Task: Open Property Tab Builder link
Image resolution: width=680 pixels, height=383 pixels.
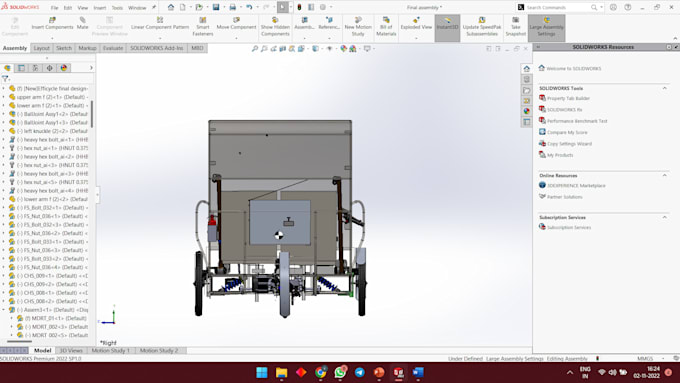Action: [568, 98]
